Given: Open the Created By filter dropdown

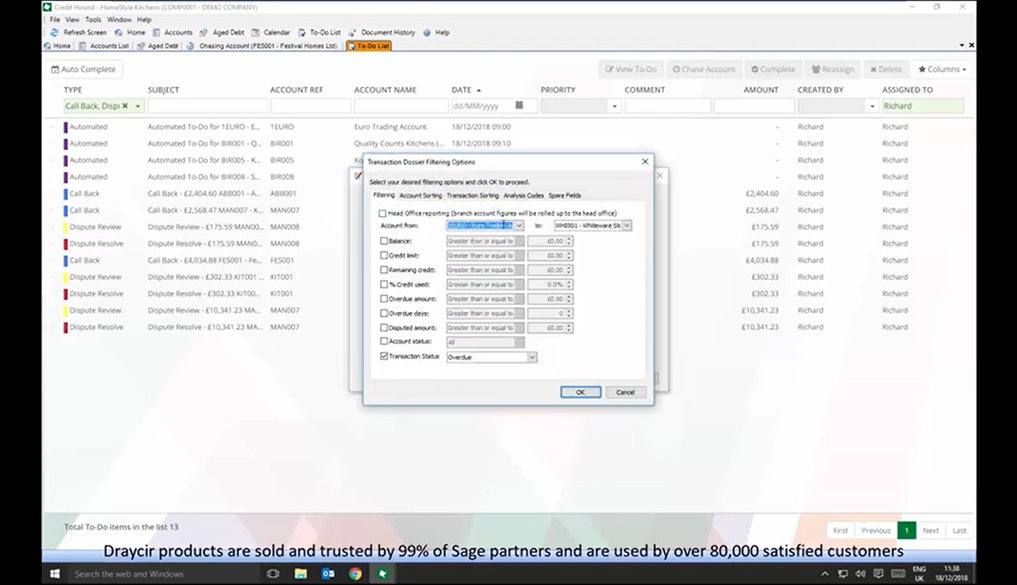Looking at the screenshot, I should pyautogui.click(x=872, y=106).
